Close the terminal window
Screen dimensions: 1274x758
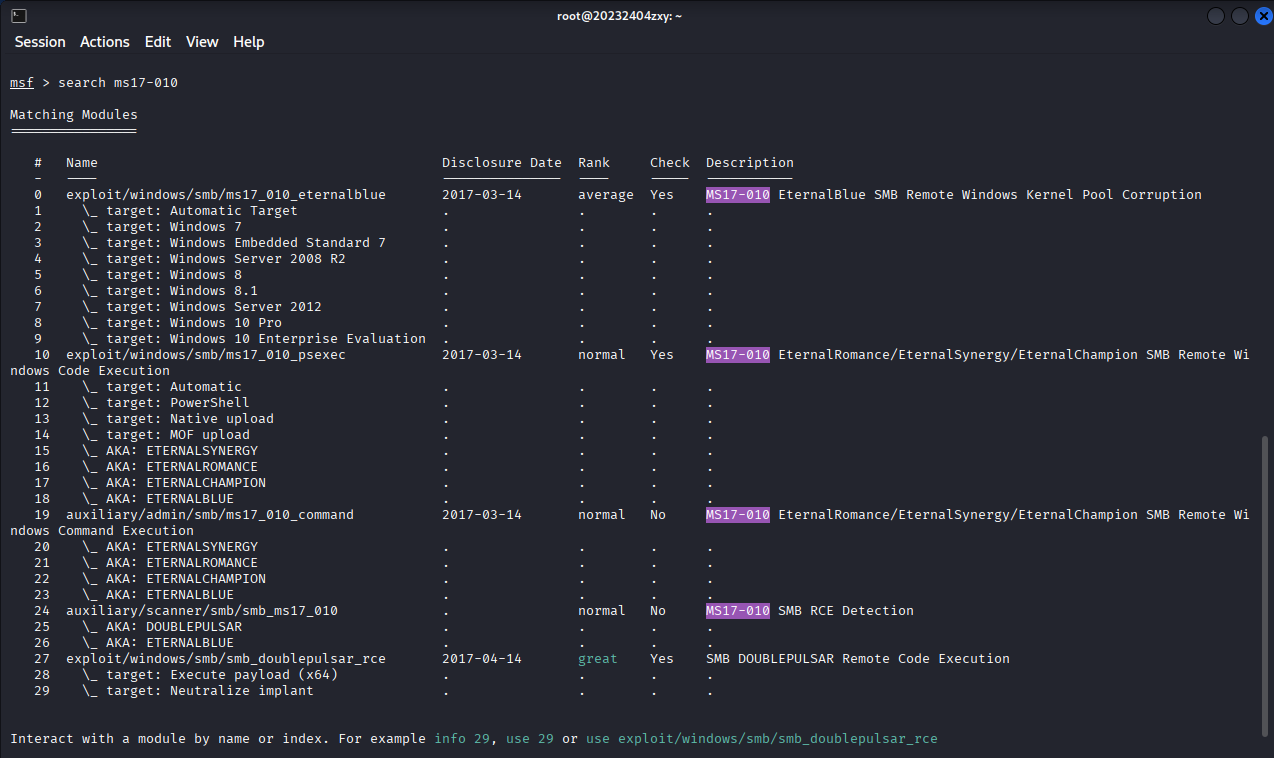1263,16
